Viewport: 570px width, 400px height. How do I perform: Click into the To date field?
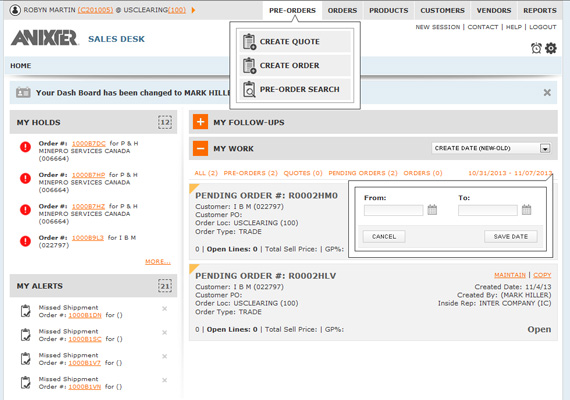(x=488, y=210)
